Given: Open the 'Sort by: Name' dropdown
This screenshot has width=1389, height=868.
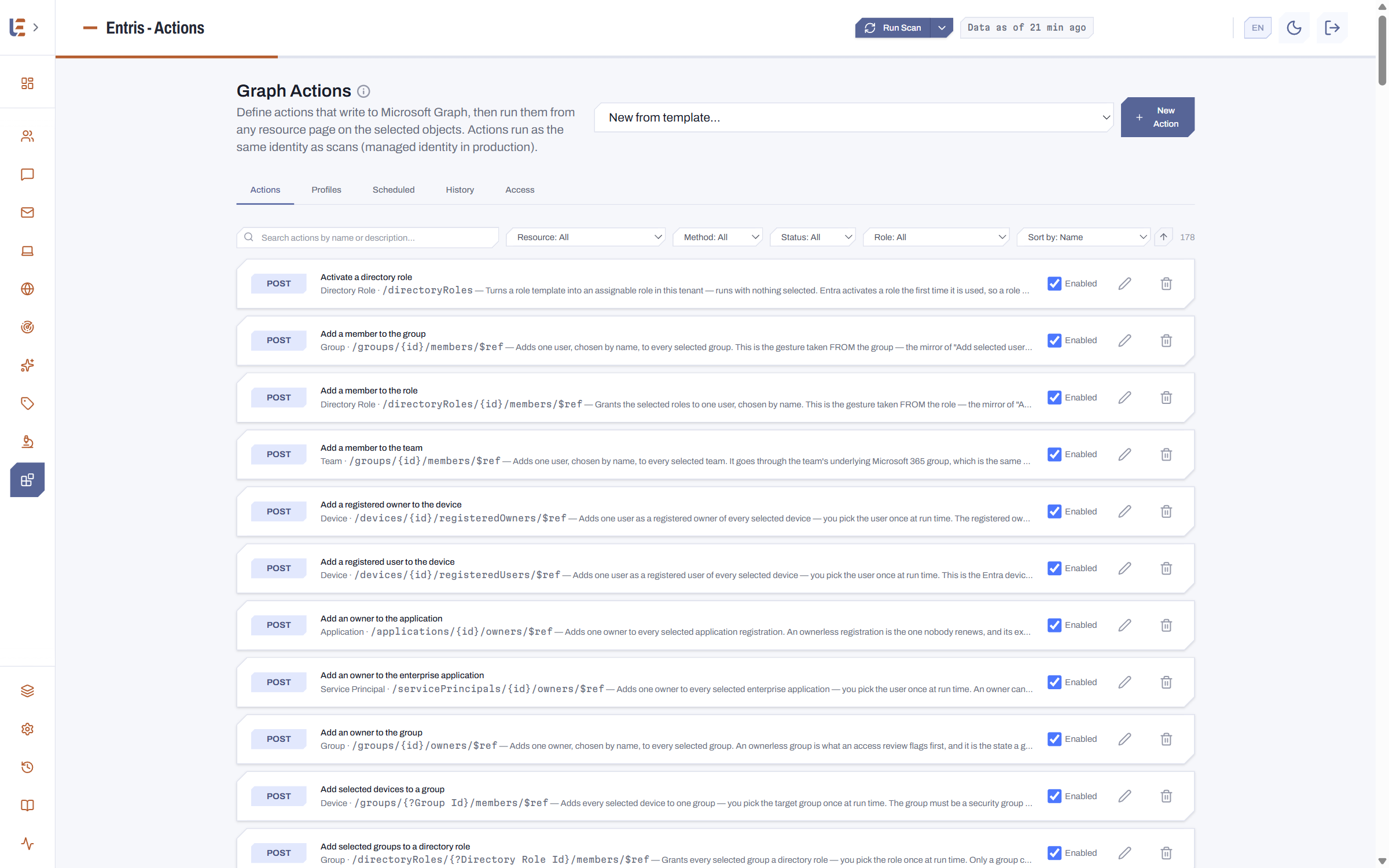Looking at the screenshot, I should (1083, 237).
